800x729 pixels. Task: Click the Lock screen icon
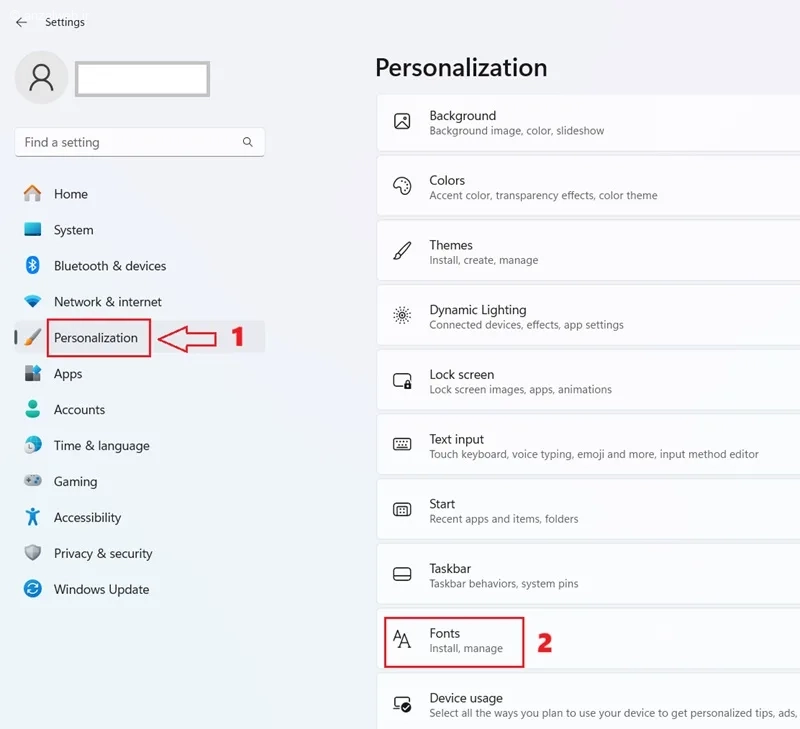[402, 381]
